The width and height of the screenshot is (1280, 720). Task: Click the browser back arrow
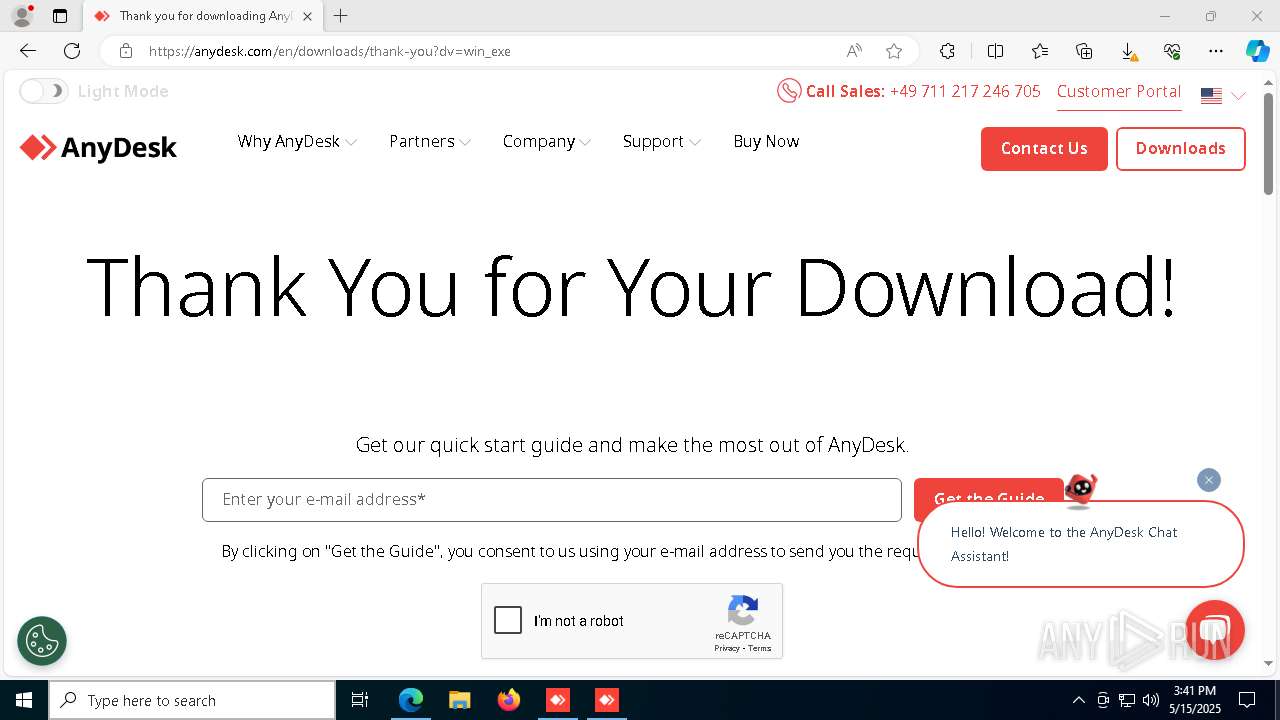coord(28,51)
